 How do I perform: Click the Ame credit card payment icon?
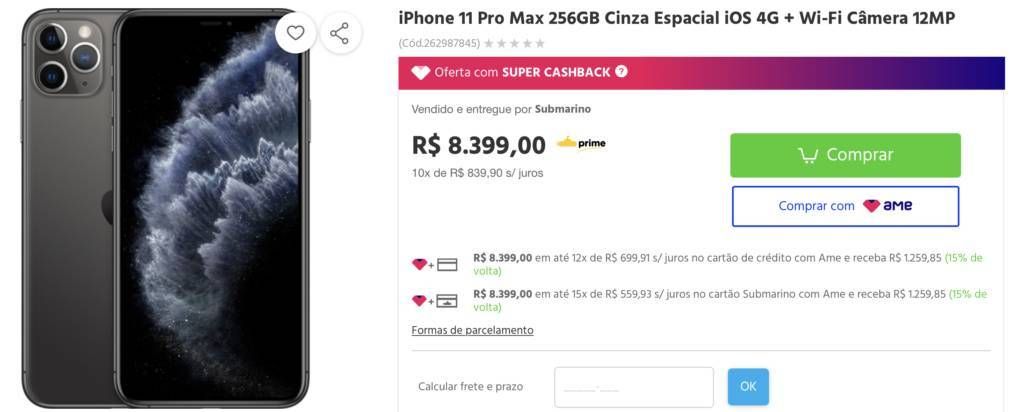[434, 264]
